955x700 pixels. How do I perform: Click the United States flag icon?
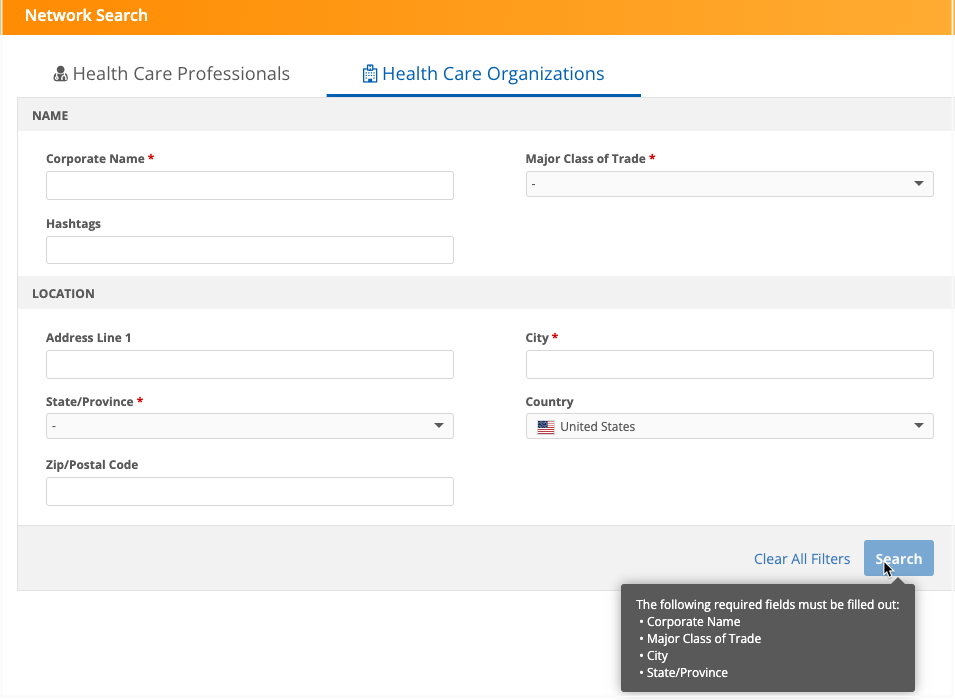tap(545, 427)
